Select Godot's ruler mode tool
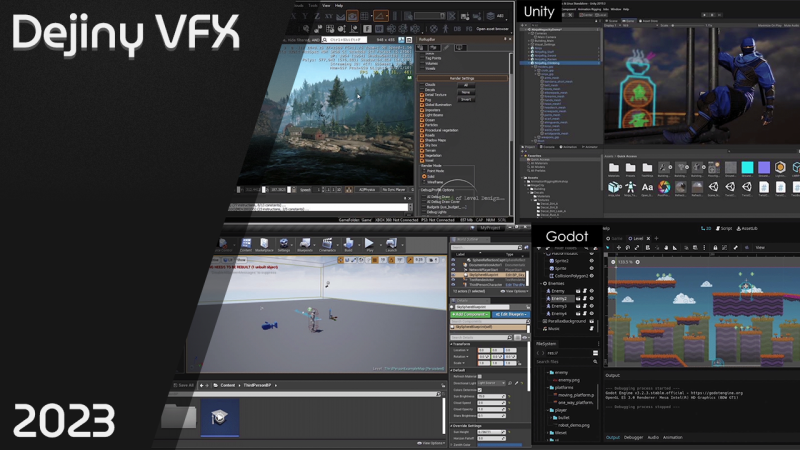The width and height of the screenshot is (800, 450). pyautogui.click(x=675, y=247)
